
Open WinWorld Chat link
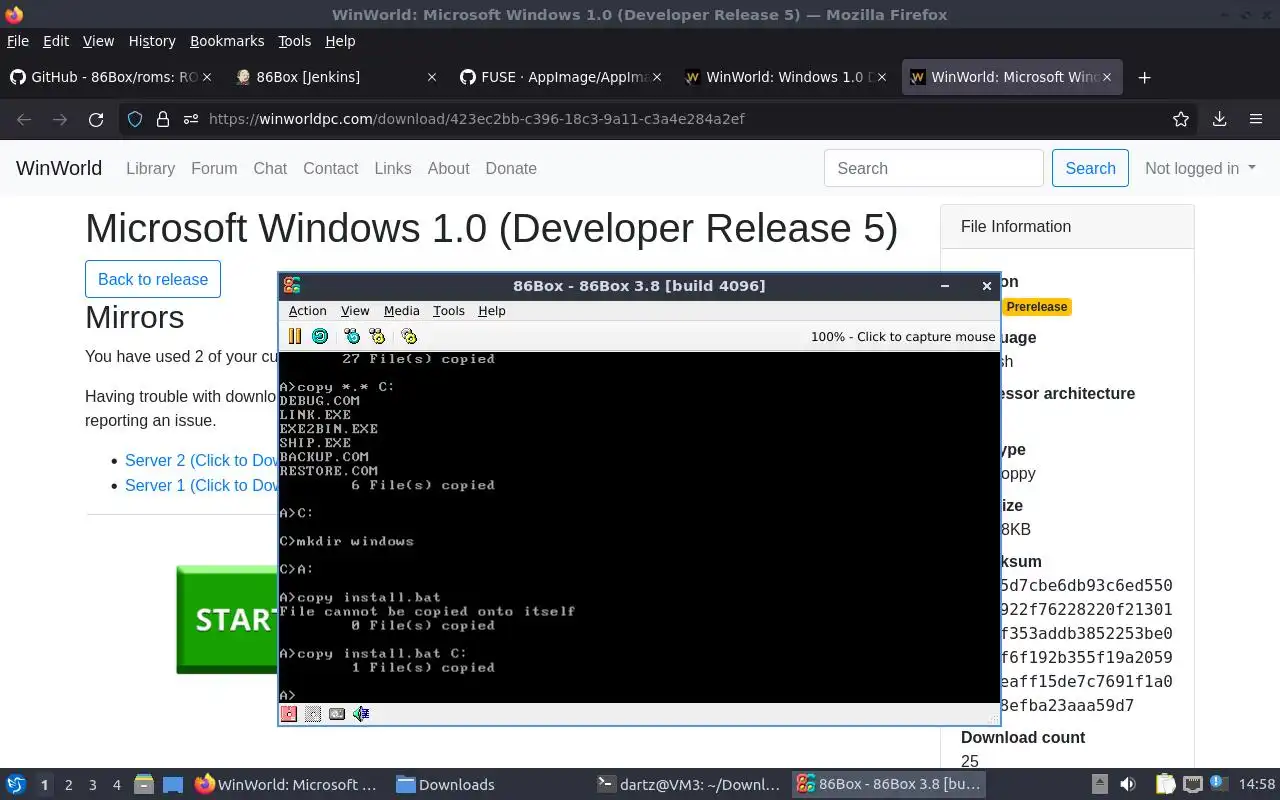click(x=270, y=168)
